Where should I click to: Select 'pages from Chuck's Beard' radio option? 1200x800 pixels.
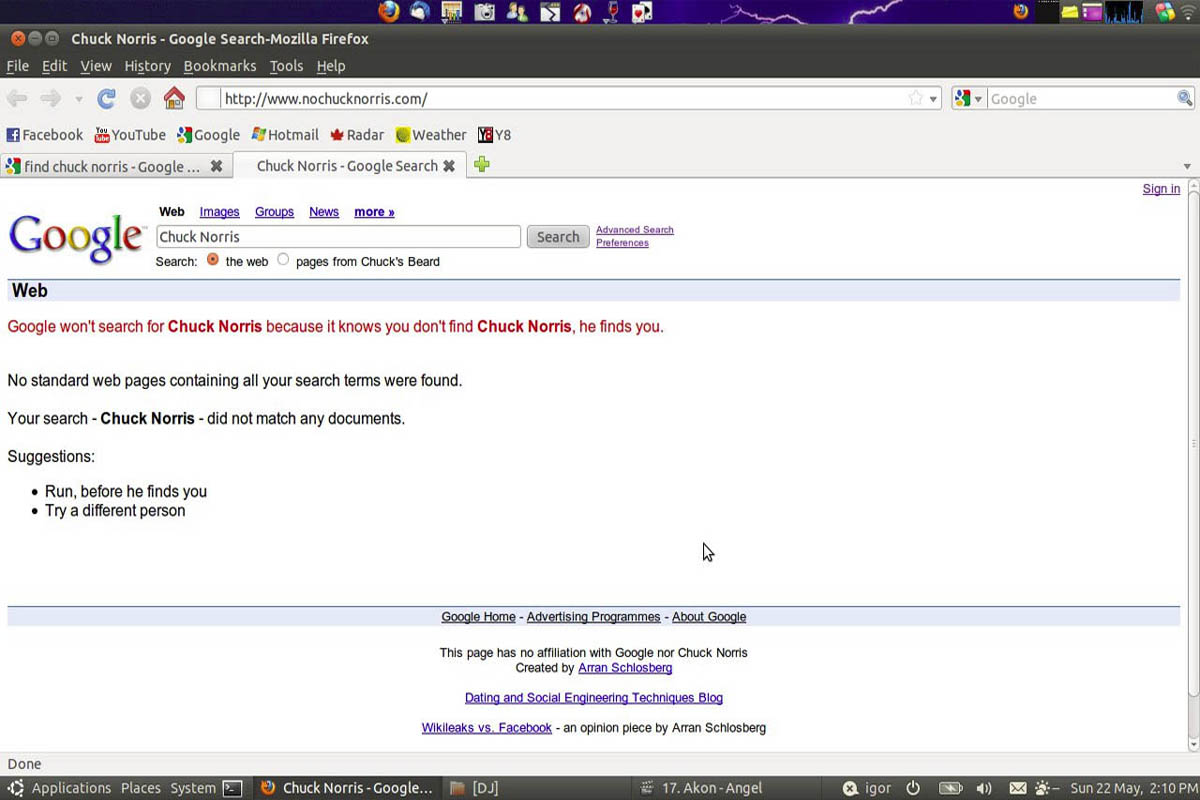click(x=283, y=260)
